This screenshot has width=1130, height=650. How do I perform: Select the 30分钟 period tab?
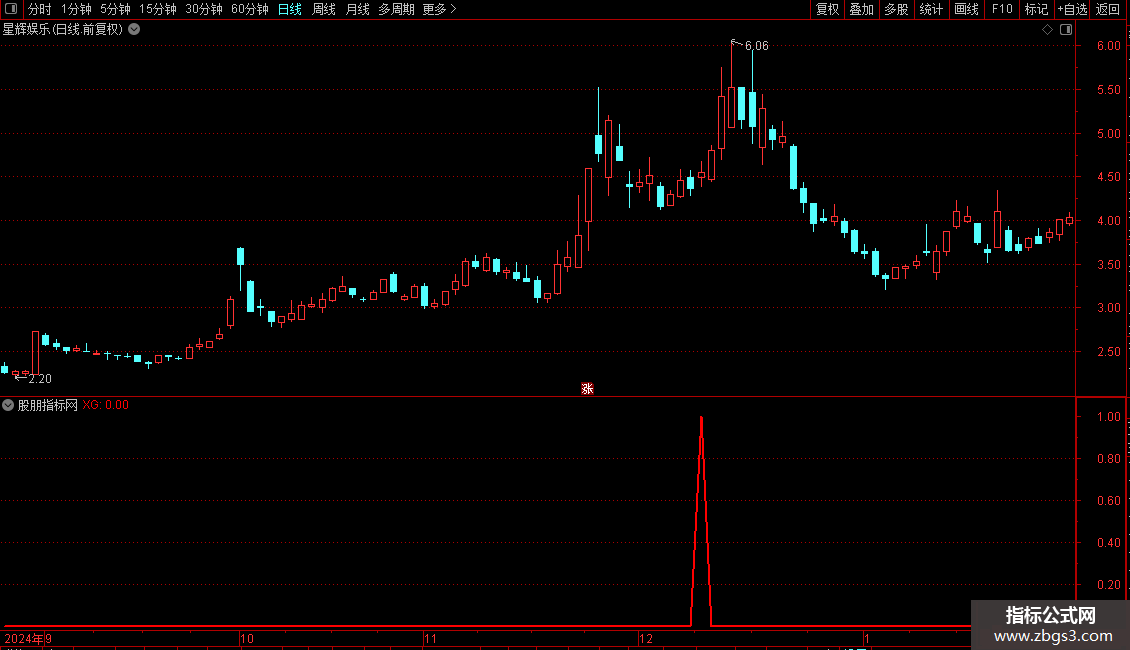point(204,9)
